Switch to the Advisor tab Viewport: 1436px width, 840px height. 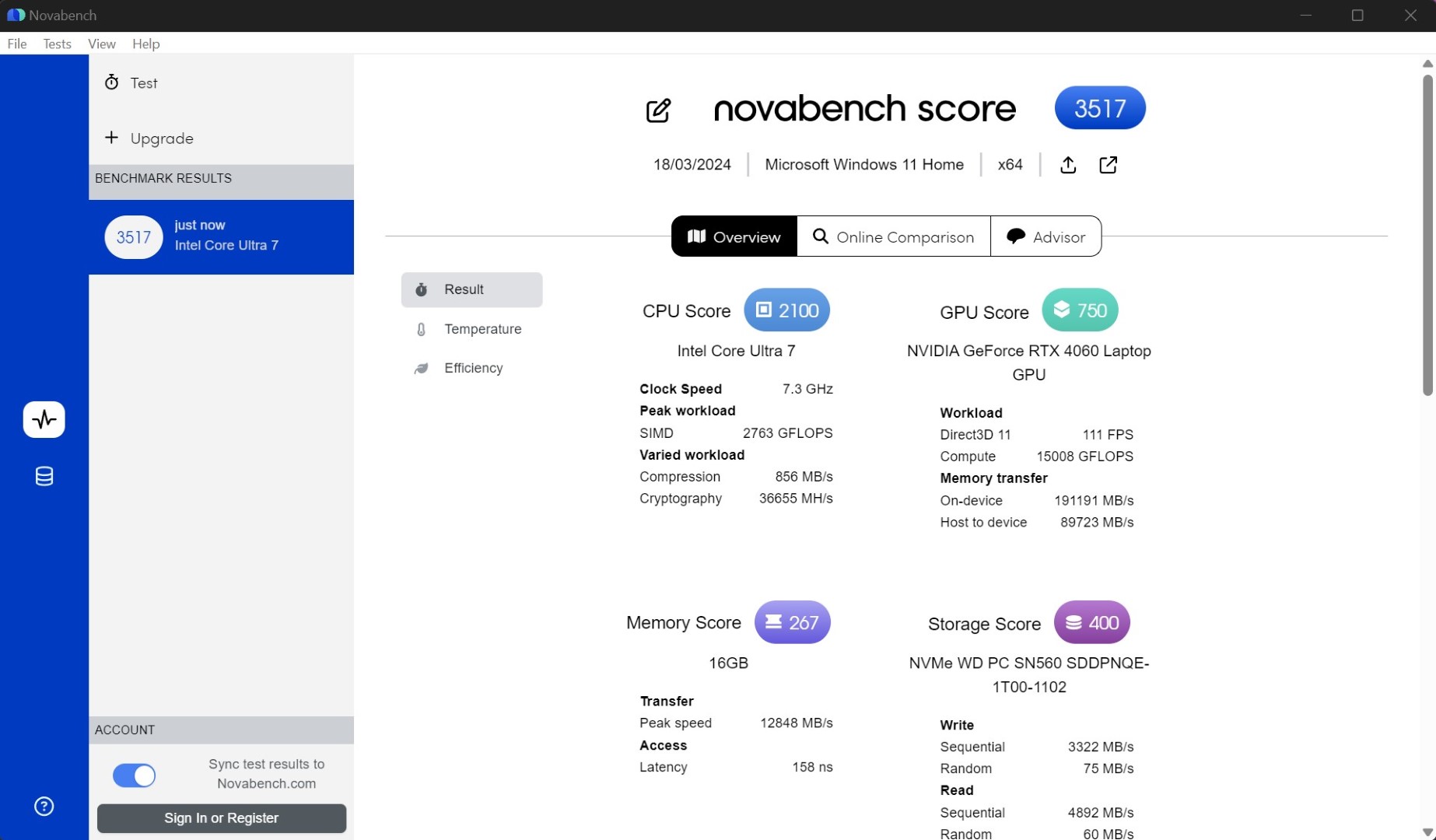pyautogui.click(x=1045, y=236)
